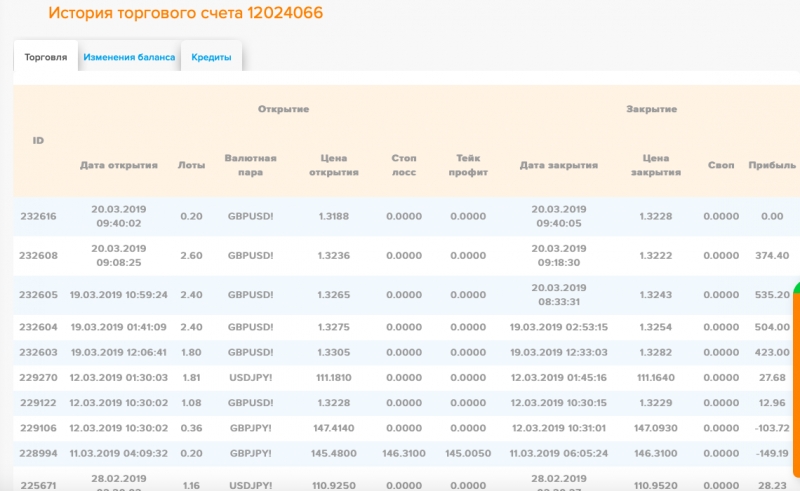The image size is (800, 491).
Task: Click the Закрытие group header
Action: pyautogui.click(x=652, y=109)
